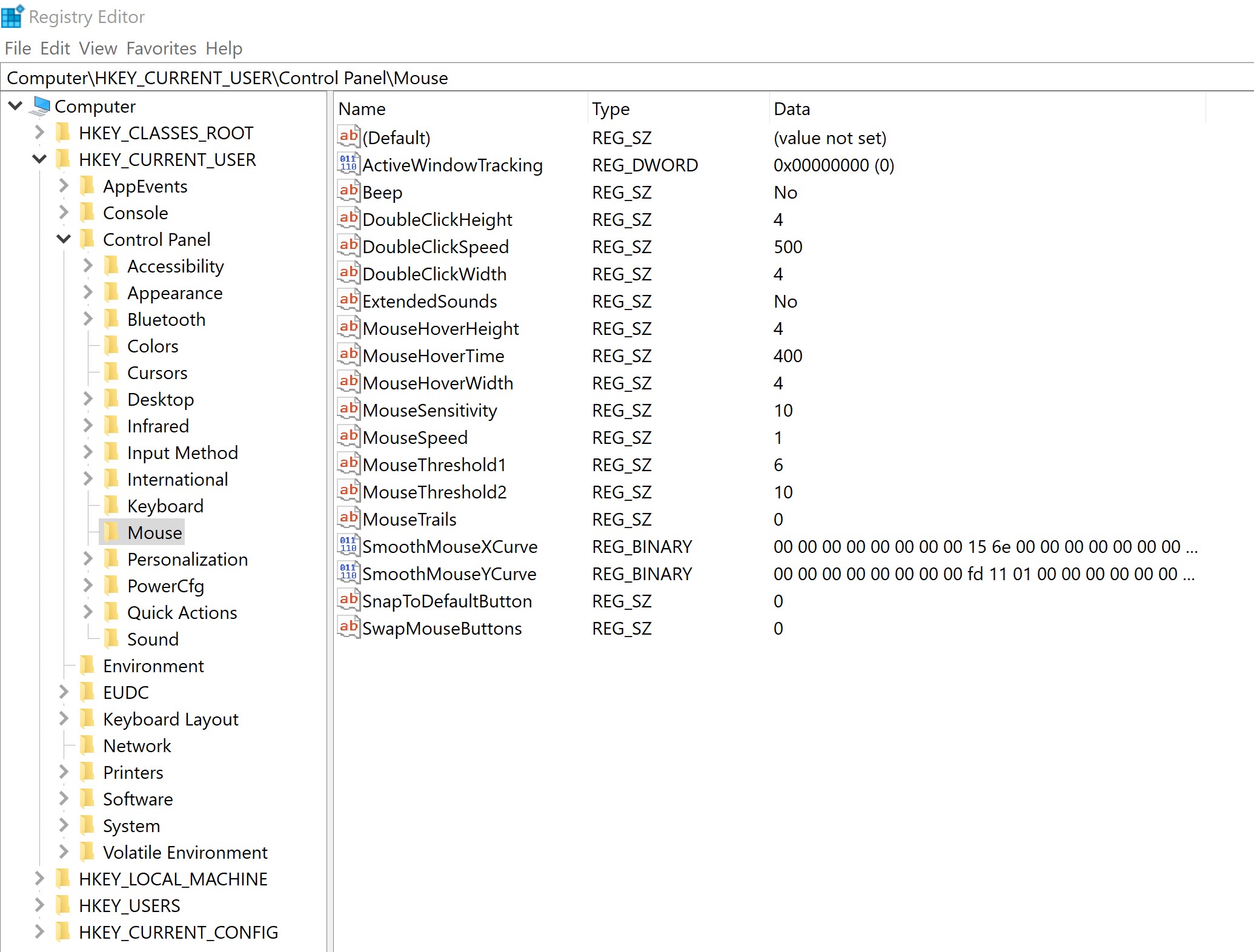Expand the Accessibility key

(88, 266)
